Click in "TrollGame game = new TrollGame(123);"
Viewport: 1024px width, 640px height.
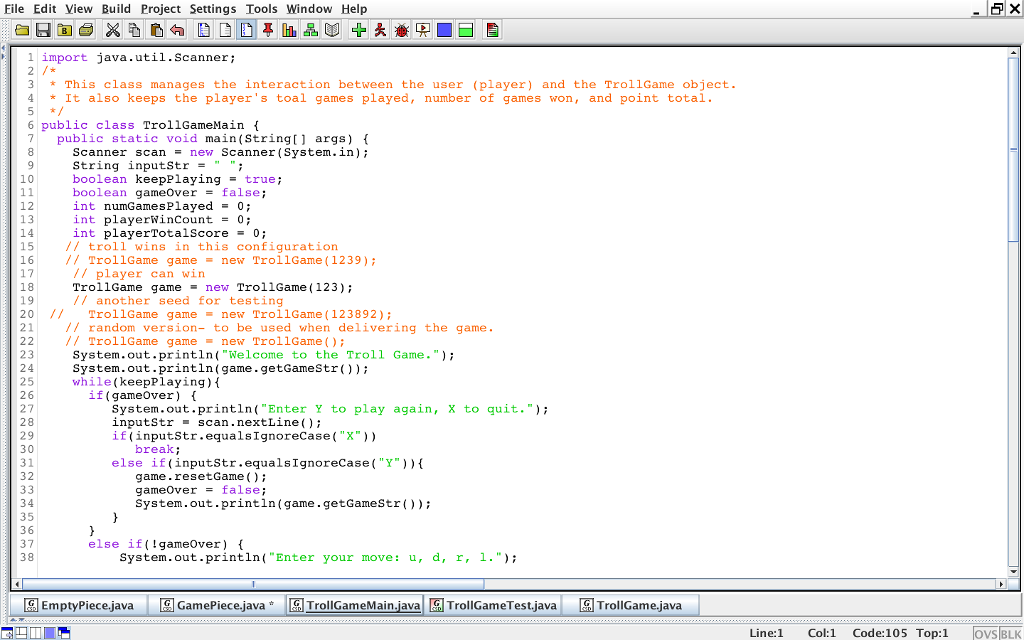(x=213, y=287)
